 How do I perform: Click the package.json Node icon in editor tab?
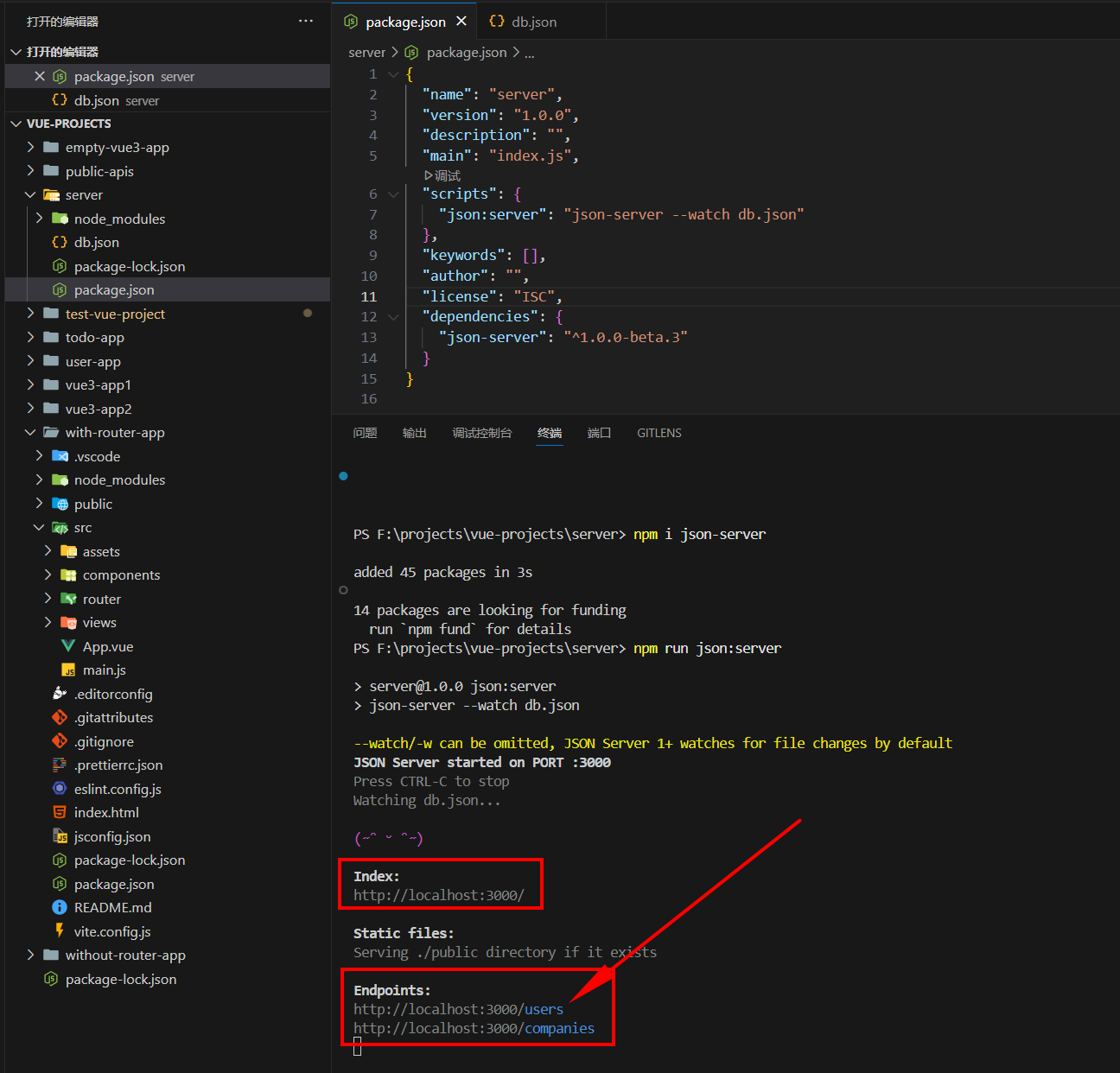click(x=351, y=22)
